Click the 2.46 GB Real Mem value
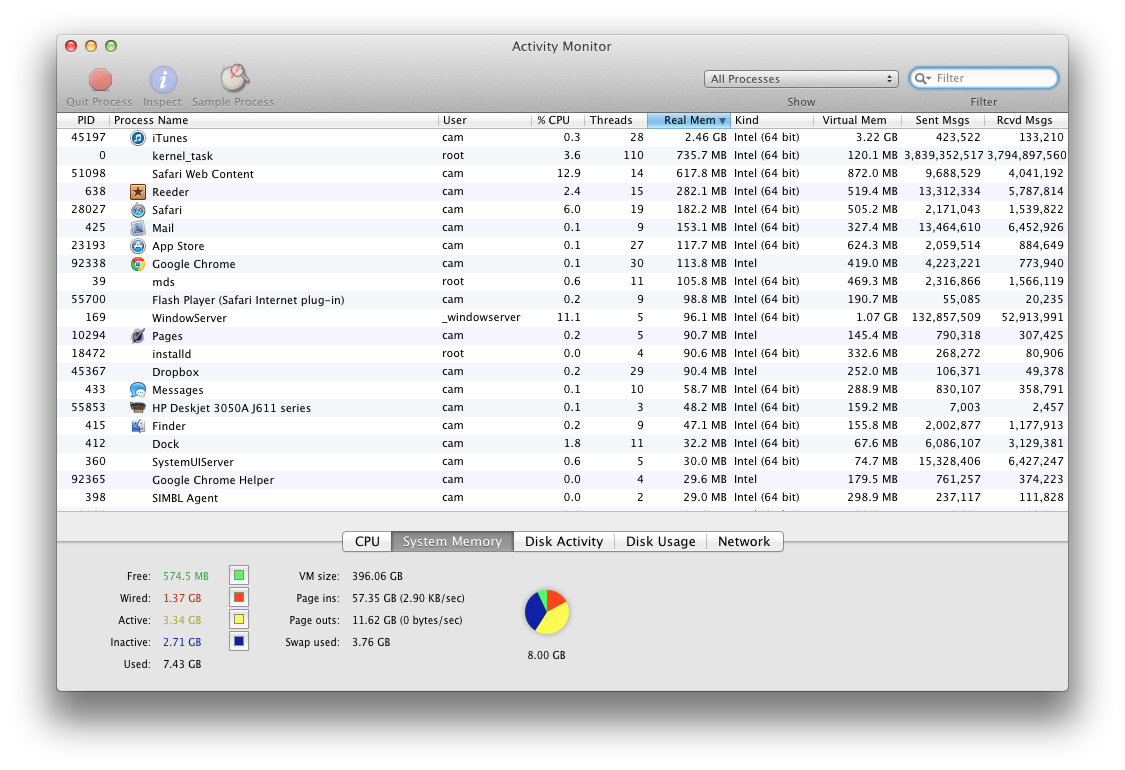 tap(705, 137)
